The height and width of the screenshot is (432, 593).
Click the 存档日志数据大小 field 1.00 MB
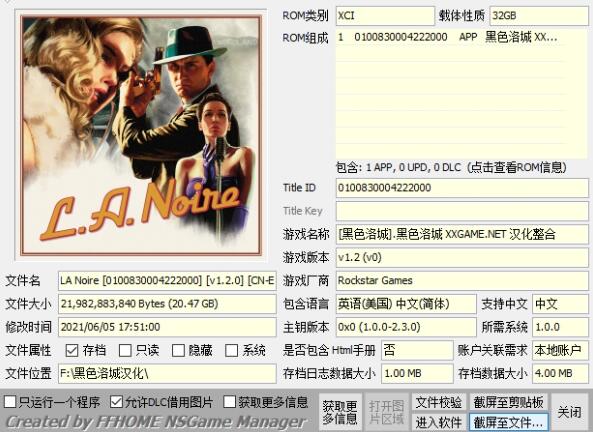coord(417,374)
